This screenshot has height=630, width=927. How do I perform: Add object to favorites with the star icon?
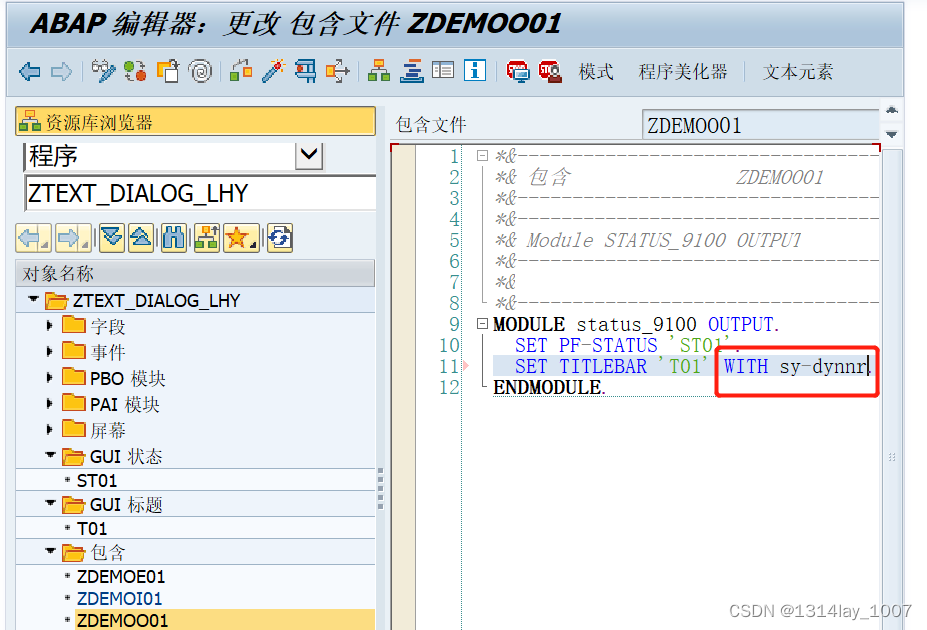tap(239, 237)
